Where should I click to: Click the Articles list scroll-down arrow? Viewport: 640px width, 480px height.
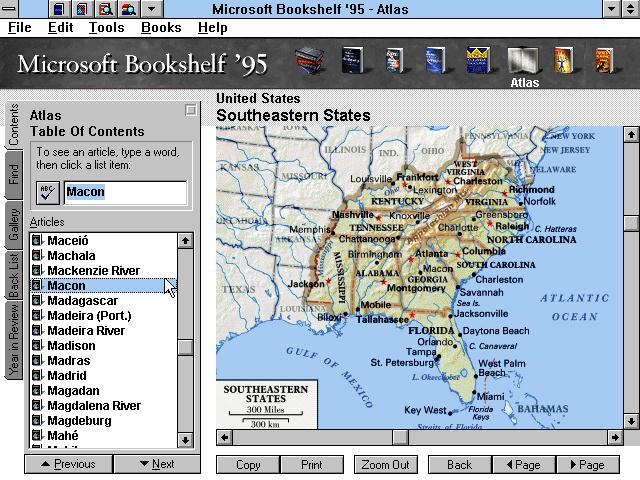[185, 440]
